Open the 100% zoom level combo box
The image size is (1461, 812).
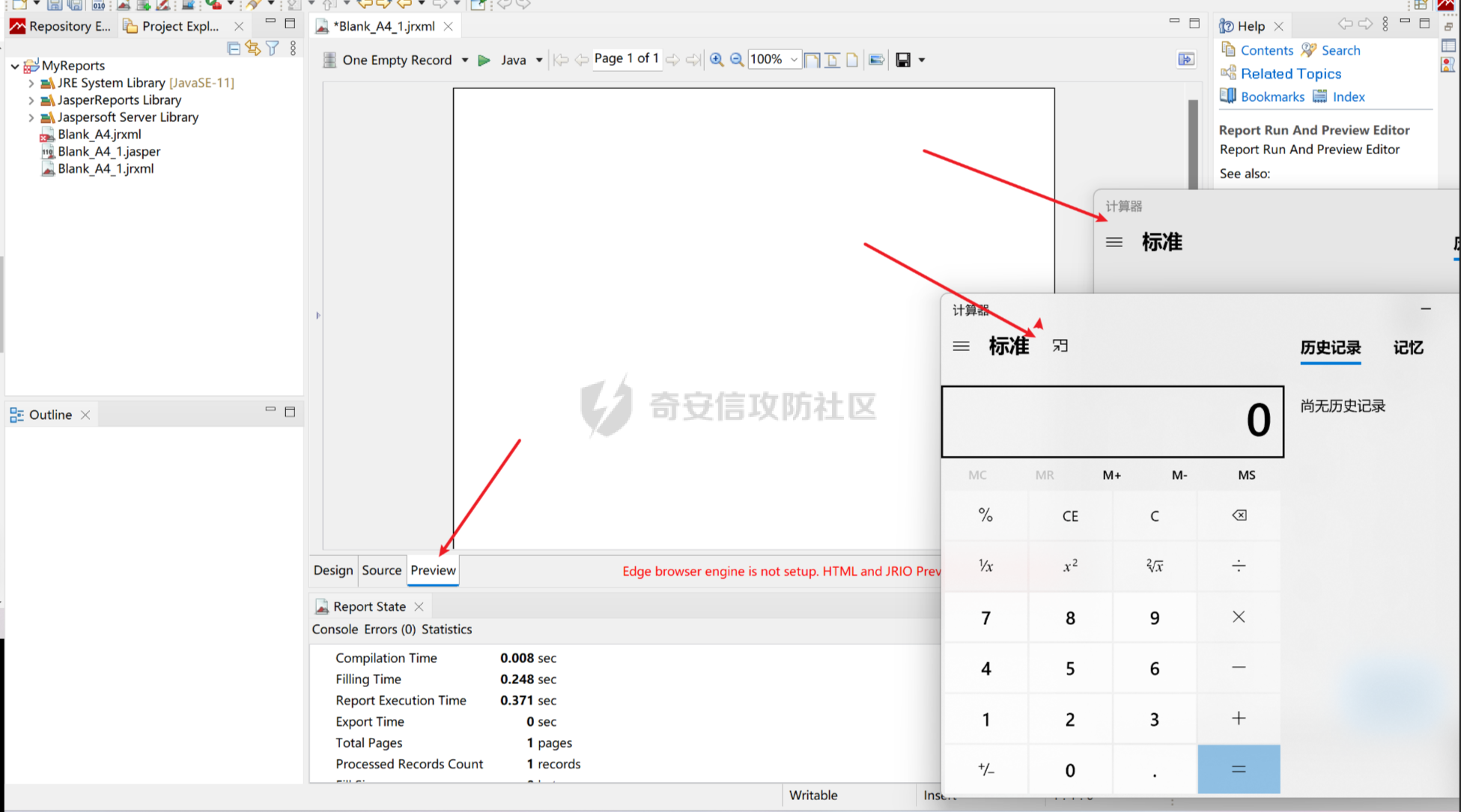[793, 60]
